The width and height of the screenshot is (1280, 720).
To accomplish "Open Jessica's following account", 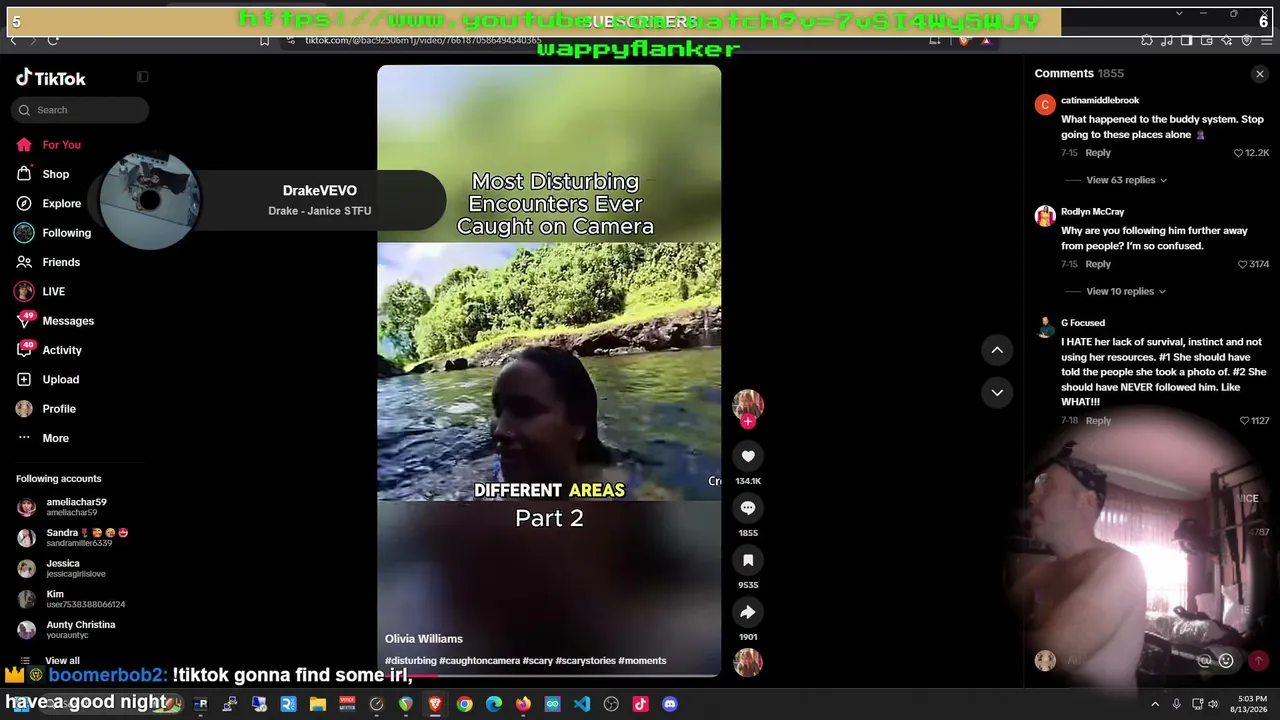I will pos(61,568).
